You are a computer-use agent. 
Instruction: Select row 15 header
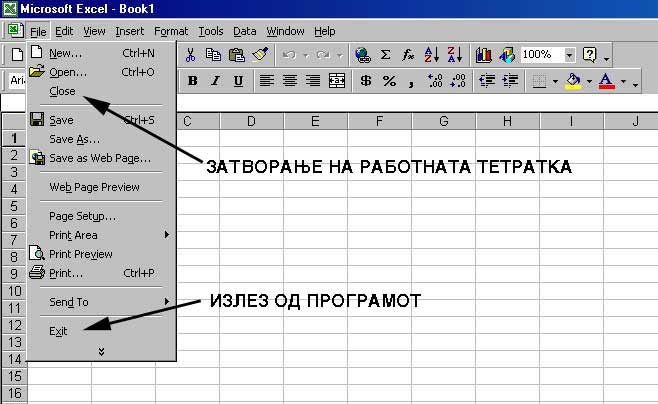click(x=14, y=376)
